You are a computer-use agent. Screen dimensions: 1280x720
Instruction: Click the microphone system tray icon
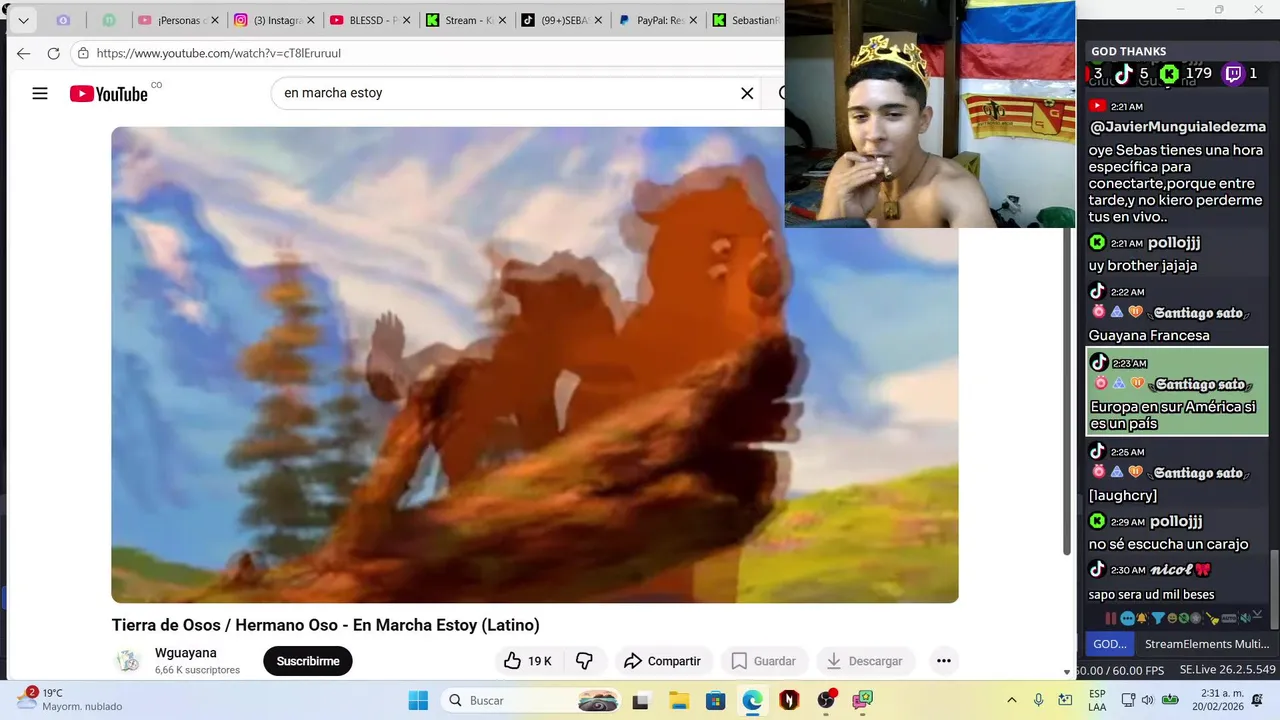pos(1039,700)
